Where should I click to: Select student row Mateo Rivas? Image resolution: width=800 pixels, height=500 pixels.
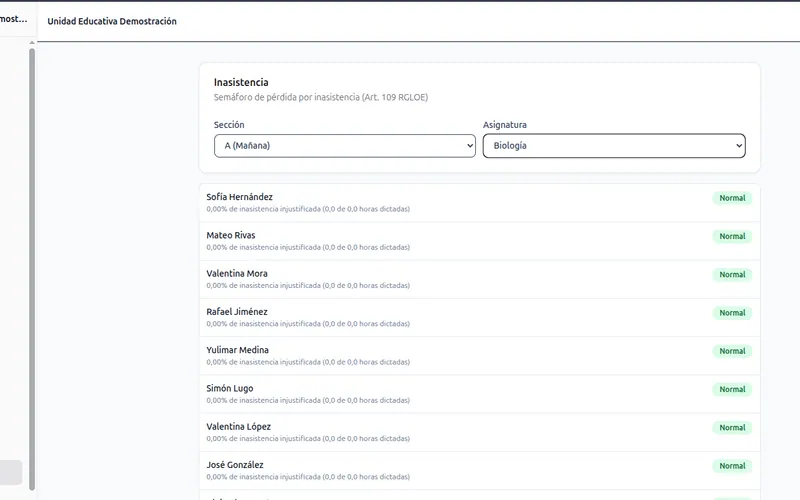click(x=480, y=241)
